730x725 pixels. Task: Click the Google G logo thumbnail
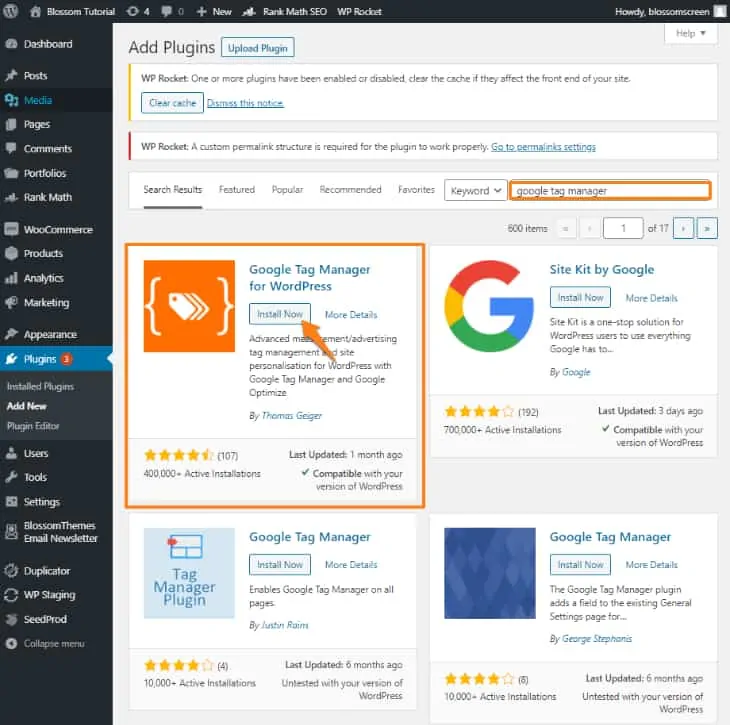pos(490,306)
